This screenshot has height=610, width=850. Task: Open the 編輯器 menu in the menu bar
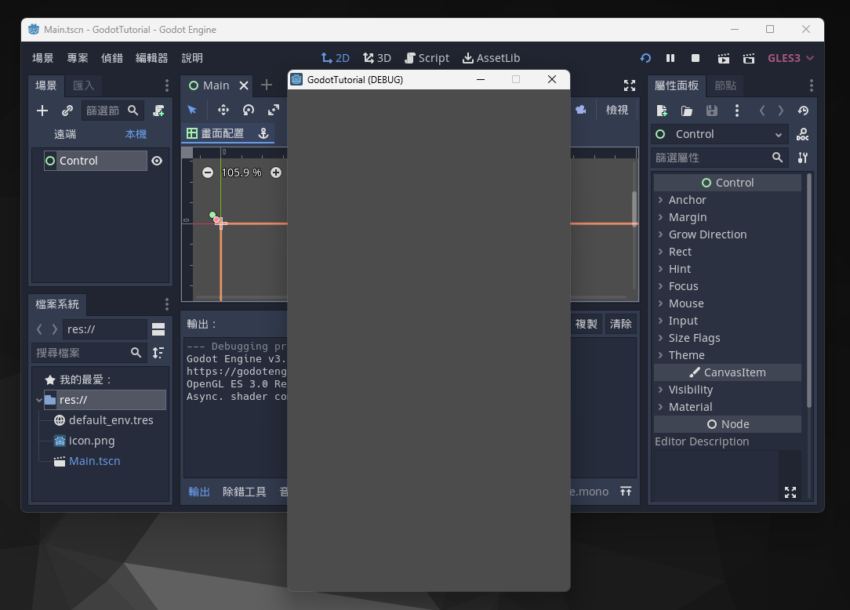(152, 58)
